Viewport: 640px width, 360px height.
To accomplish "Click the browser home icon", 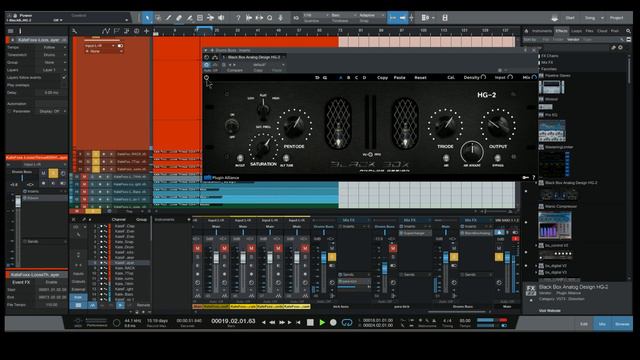I will coord(527,31).
